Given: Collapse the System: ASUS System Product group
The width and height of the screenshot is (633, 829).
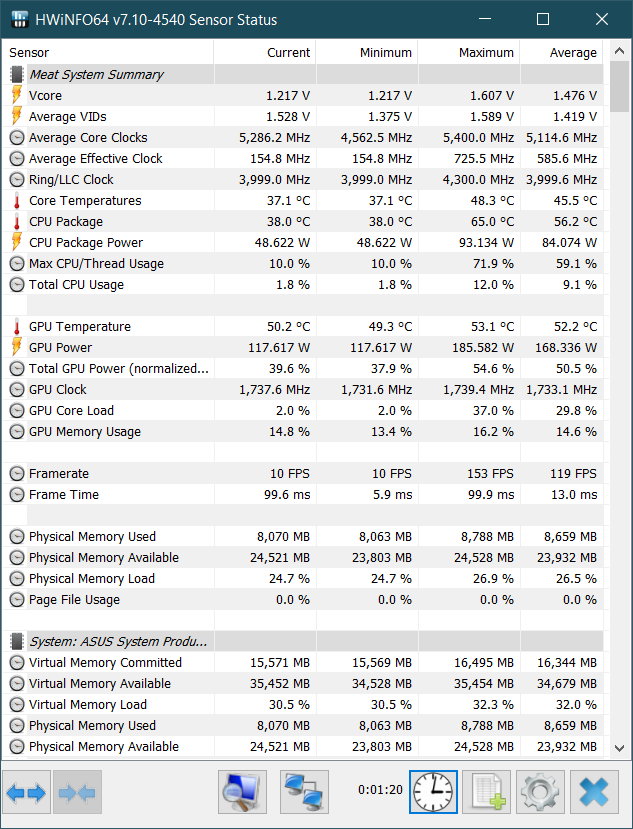Looking at the screenshot, I should click(17, 641).
